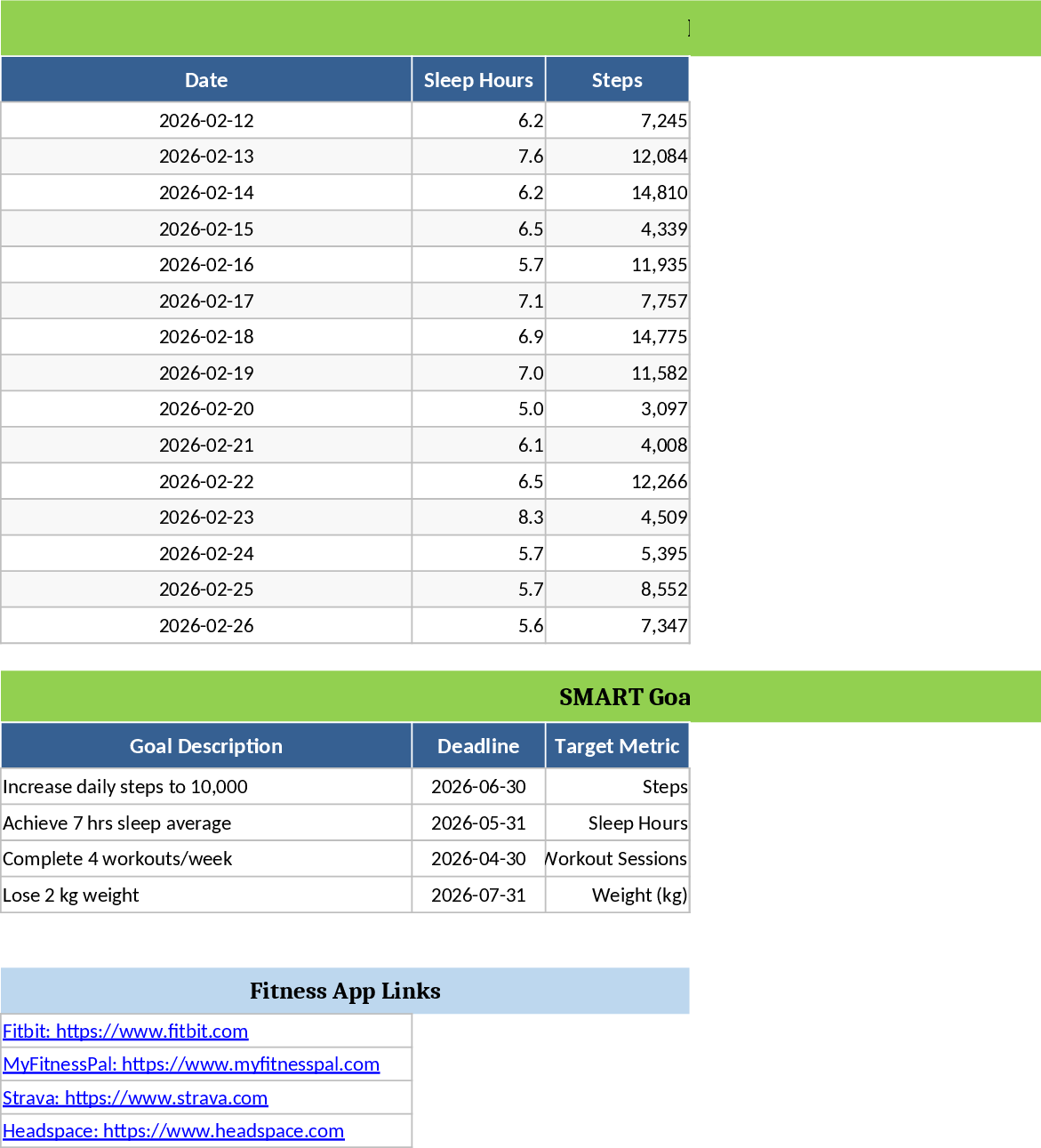Open the Fitbit website link
The image size is (1041, 1148).
pyautogui.click(x=125, y=1031)
